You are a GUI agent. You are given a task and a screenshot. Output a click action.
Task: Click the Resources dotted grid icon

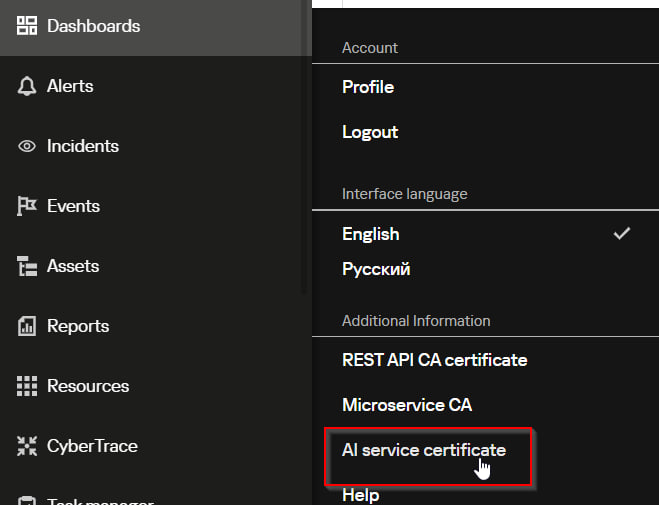pyautogui.click(x=27, y=386)
